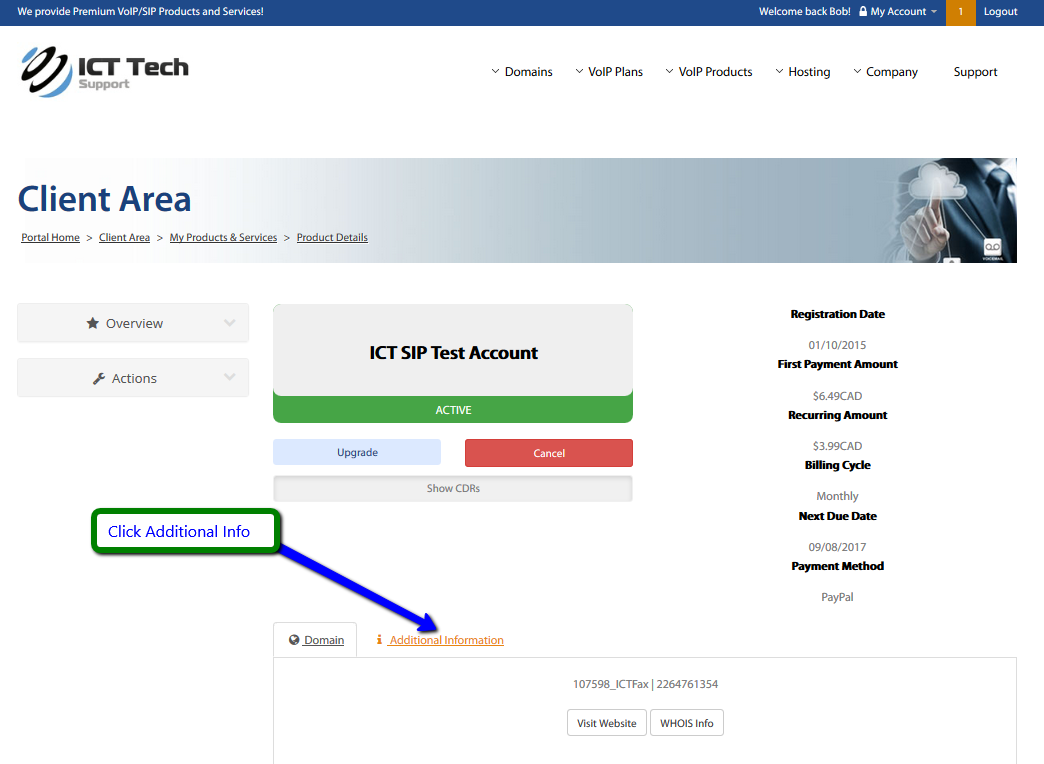Click the ICT Tech Support logo
This screenshot has height=764, width=1044.
tap(104, 71)
